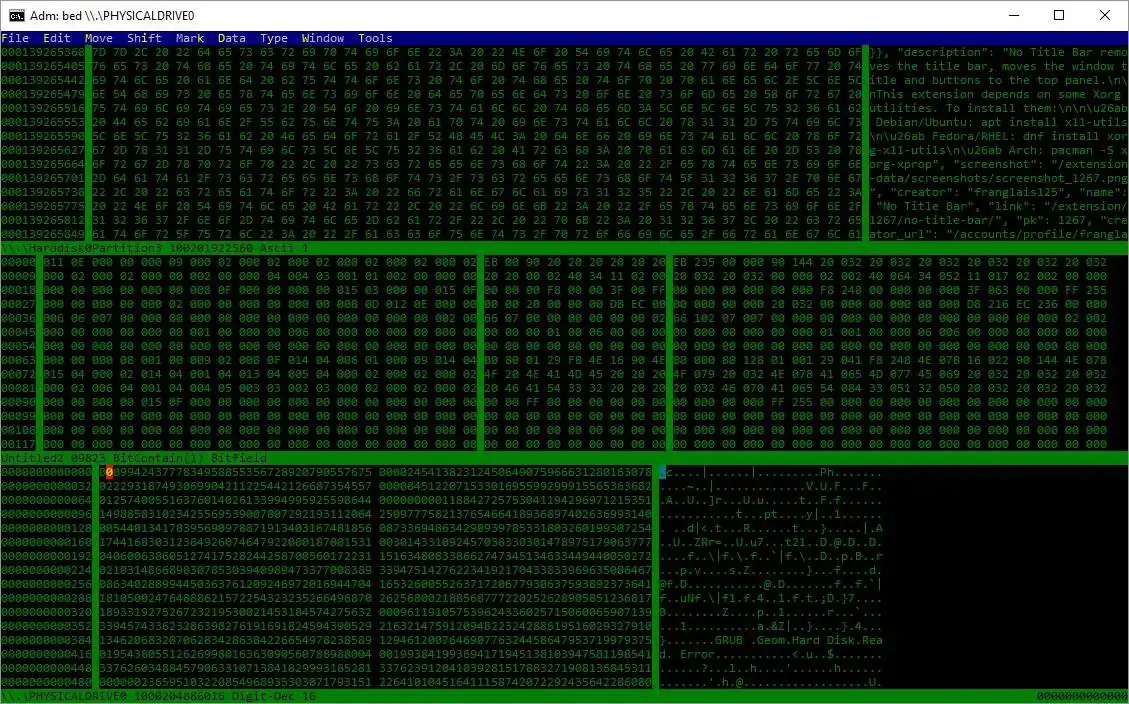
Task: Click the "1267/no-title-bar/" ASCII text
Action: (931, 220)
